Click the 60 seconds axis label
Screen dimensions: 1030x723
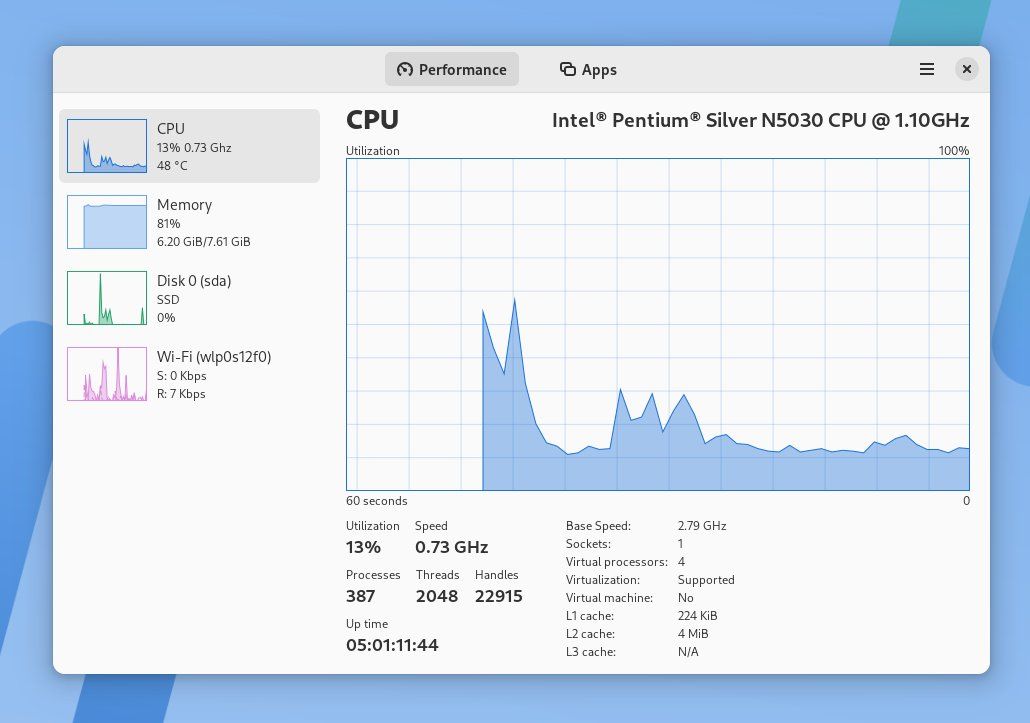[x=376, y=500]
